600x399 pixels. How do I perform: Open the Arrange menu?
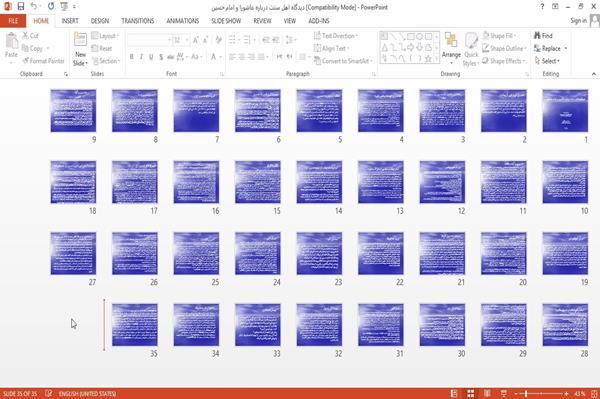(451, 49)
